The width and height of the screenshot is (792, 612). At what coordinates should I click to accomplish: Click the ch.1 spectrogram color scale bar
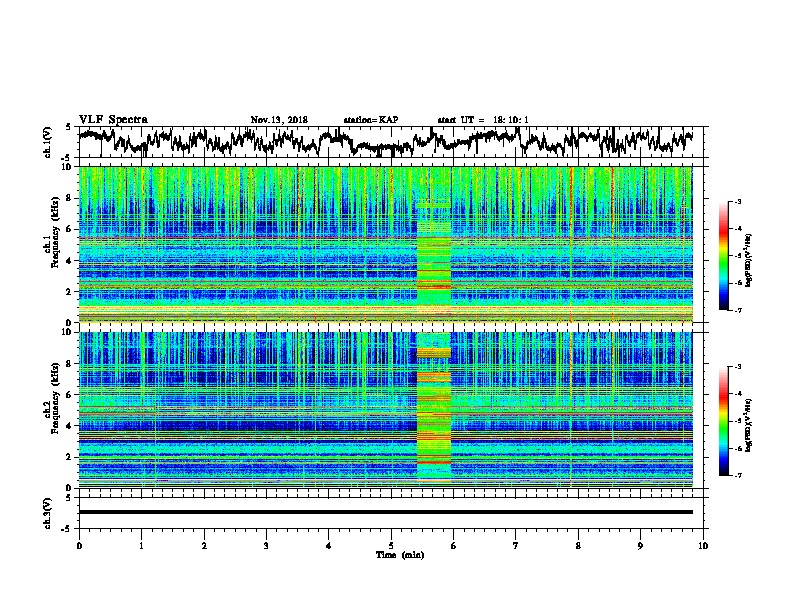724,256
